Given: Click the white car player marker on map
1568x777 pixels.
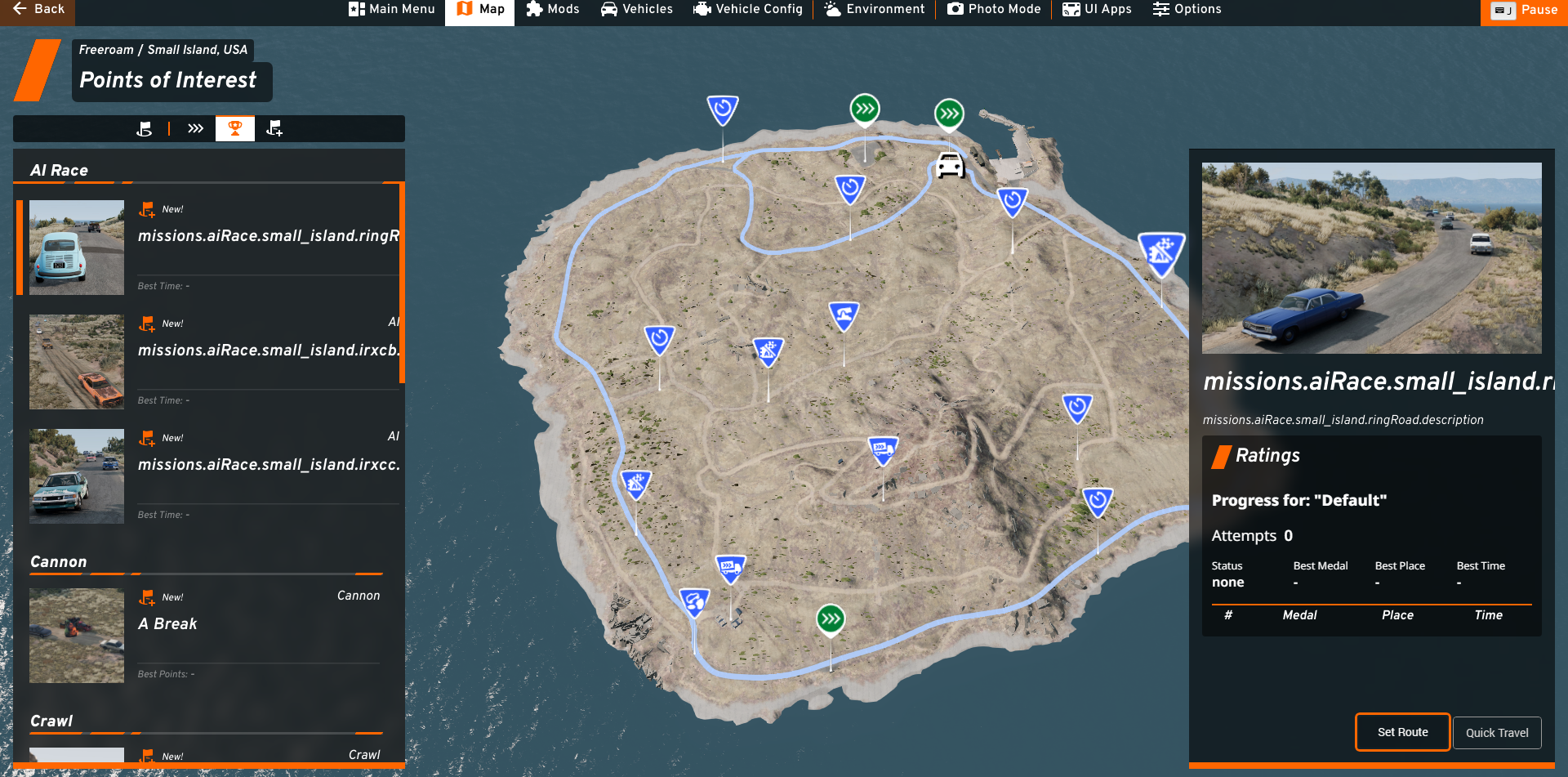Looking at the screenshot, I should coord(950,165).
